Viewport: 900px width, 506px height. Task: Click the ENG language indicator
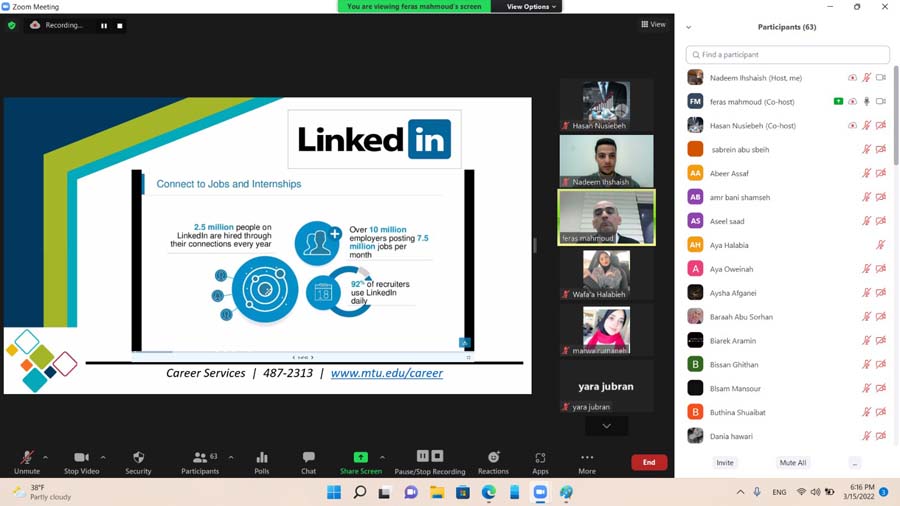click(779, 492)
